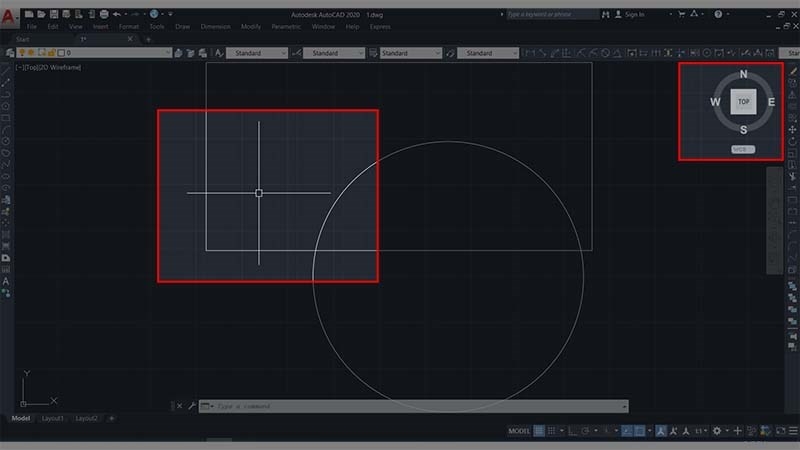Open the Workspace Switching dropdown arrow
The image size is (800, 450).
click(x=727, y=431)
